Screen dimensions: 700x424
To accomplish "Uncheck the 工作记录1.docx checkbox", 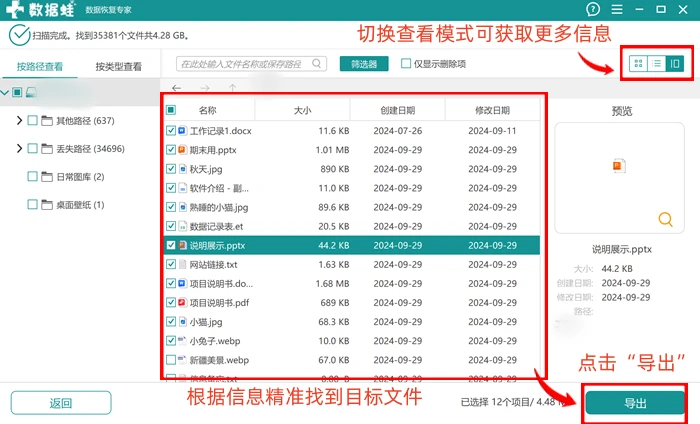I will (x=171, y=131).
